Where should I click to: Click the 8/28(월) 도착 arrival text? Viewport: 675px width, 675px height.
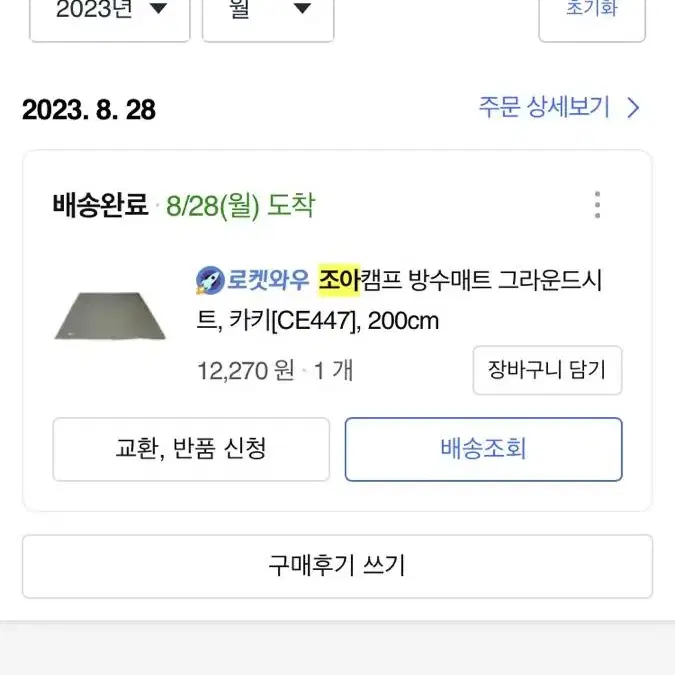pyautogui.click(x=241, y=206)
